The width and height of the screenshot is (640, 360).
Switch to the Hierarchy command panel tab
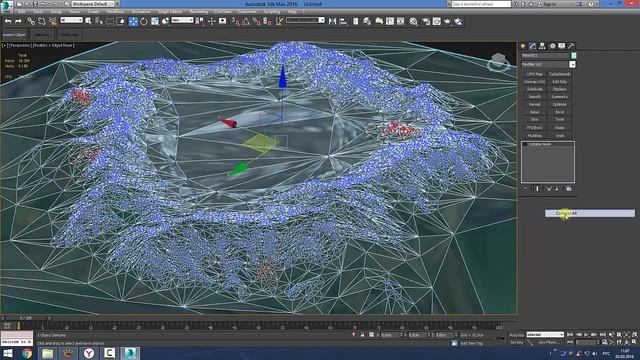542,46
